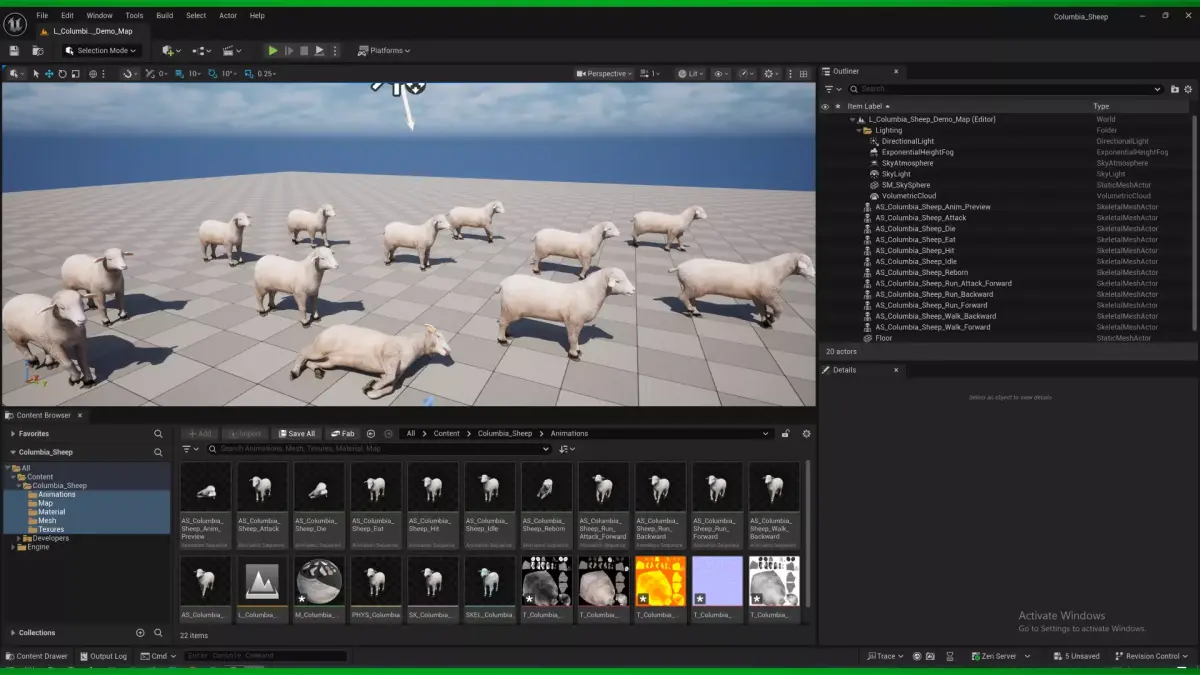Open the Build menu
1200x675 pixels.
(165, 16)
